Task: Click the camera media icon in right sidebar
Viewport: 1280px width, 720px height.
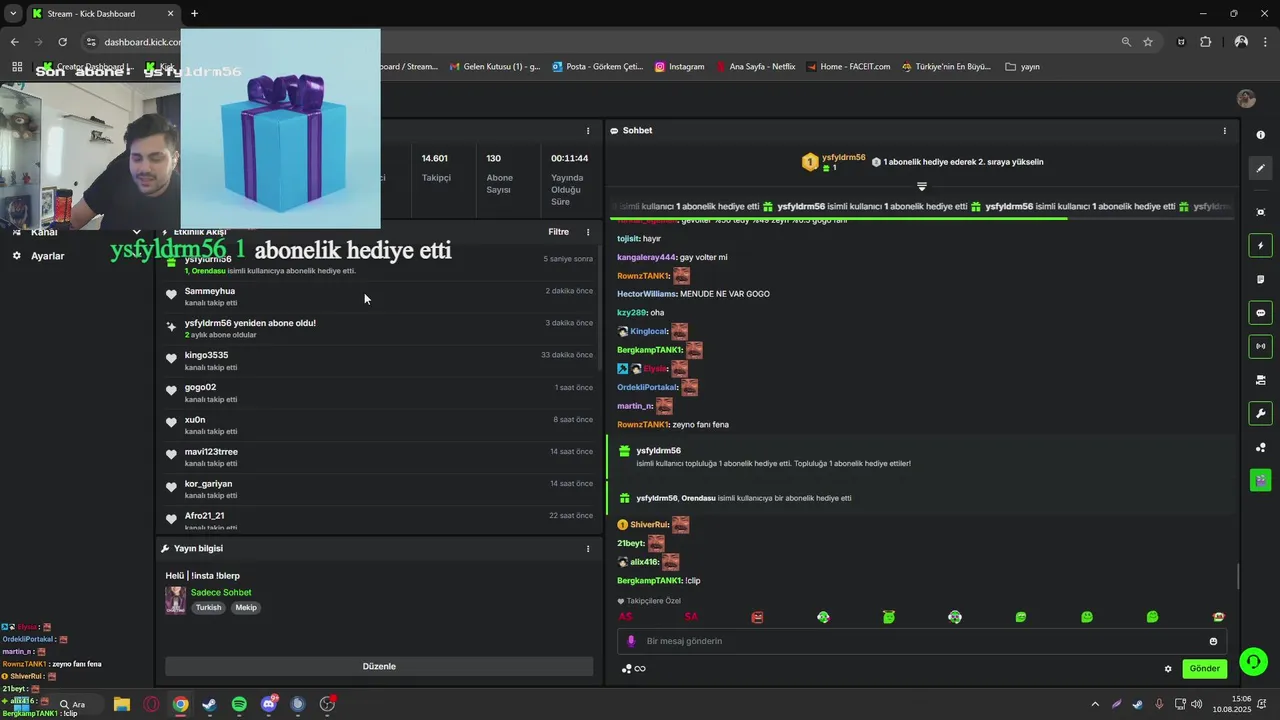Action: 1260,380
